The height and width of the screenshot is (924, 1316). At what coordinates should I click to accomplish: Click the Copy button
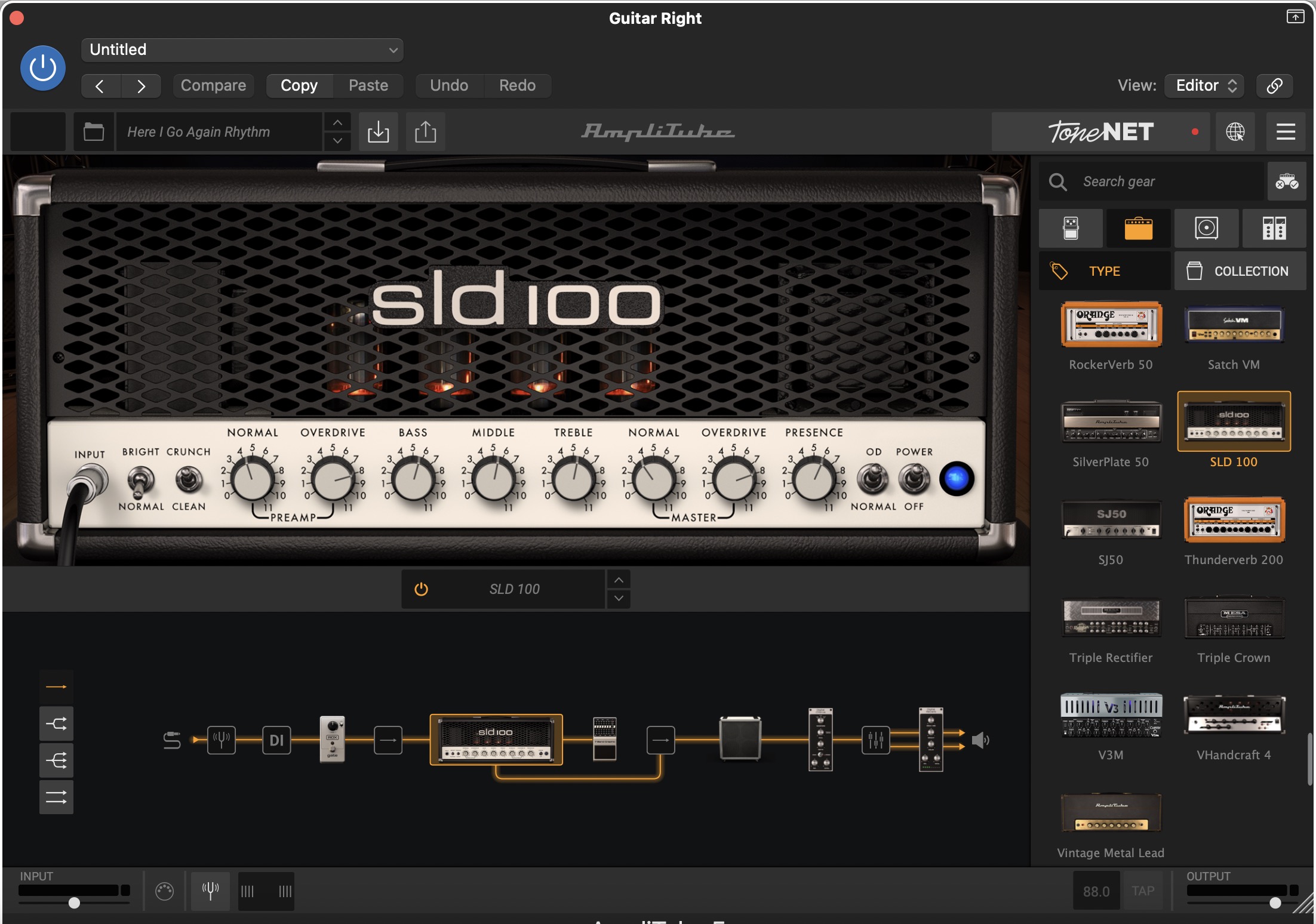pos(299,85)
